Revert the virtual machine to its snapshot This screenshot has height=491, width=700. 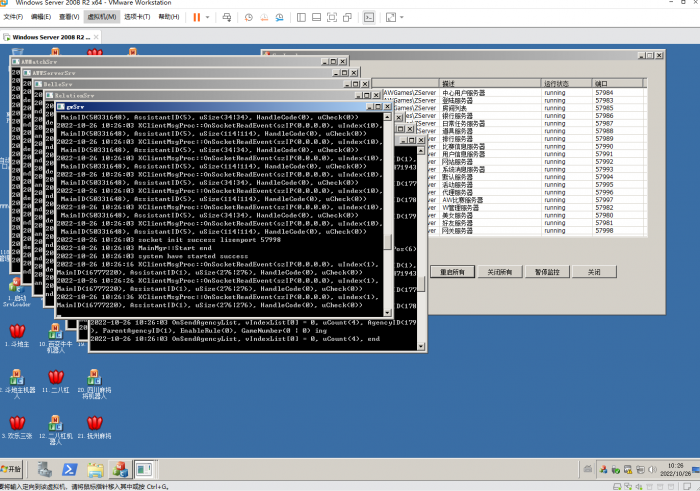264,17
